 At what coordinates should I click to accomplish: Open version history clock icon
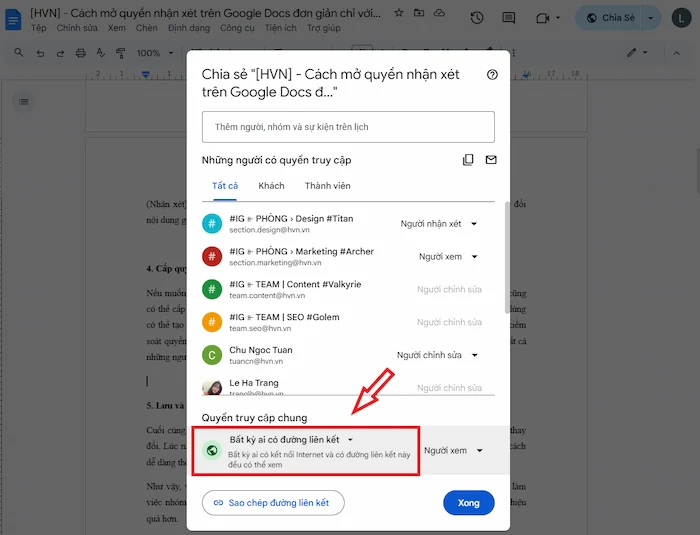point(477,18)
